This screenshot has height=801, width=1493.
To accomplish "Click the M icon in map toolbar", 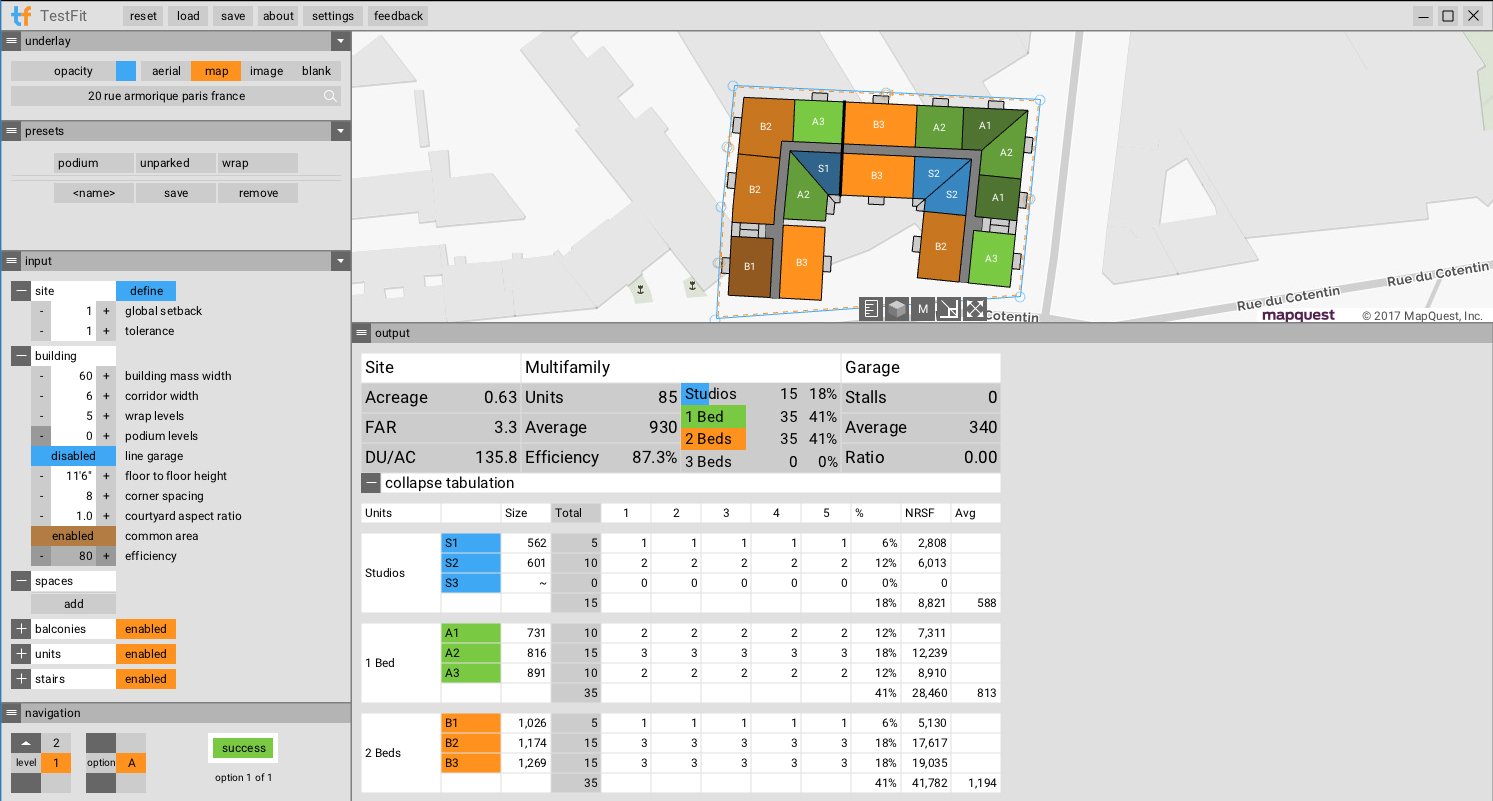I will (x=923, y=309).
